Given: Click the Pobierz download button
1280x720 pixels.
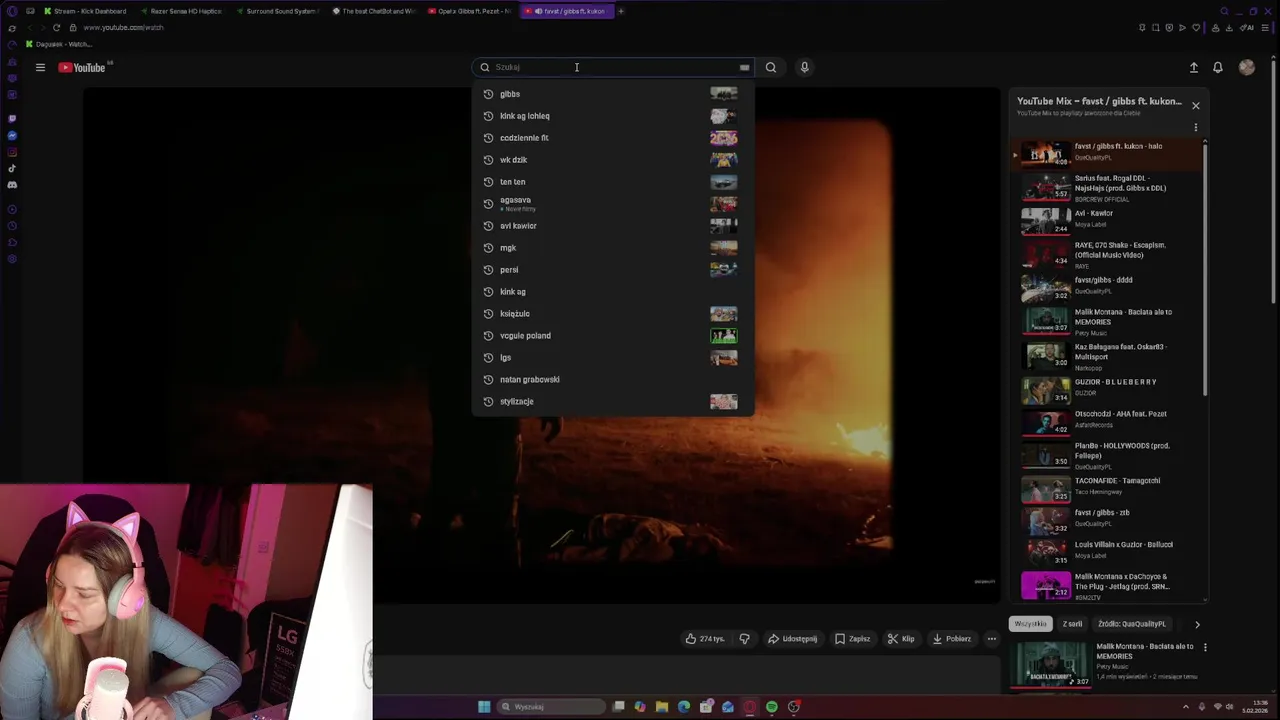Looking at the screenshot, I should [951, 639].
